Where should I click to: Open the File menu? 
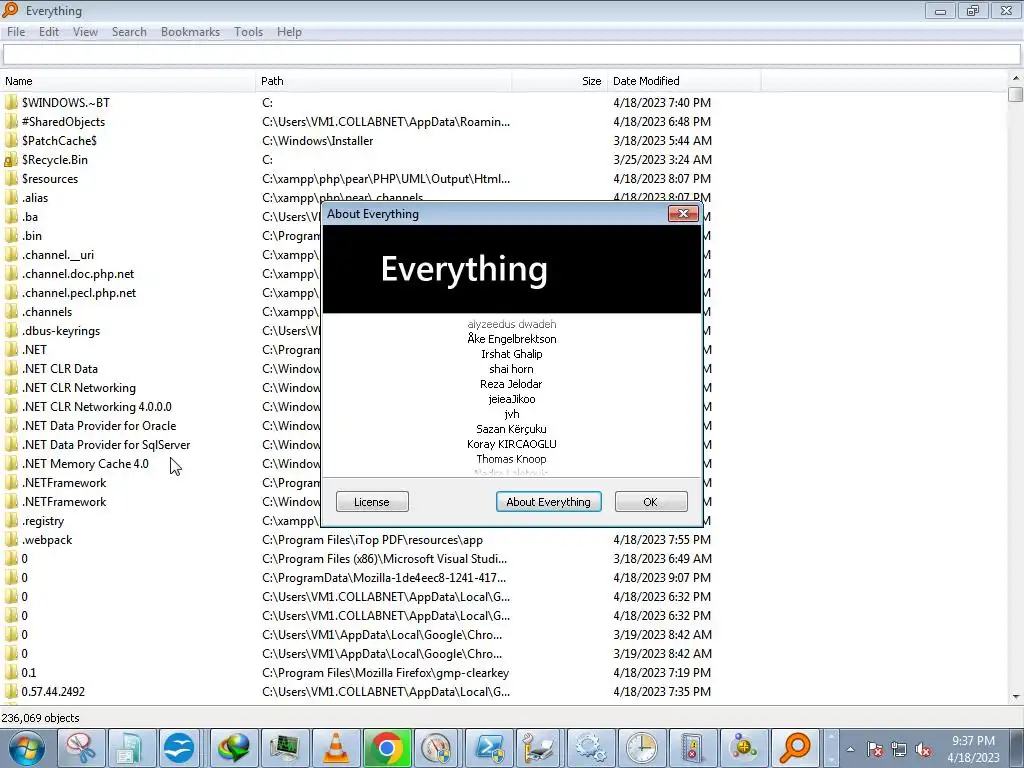(16, 31)
